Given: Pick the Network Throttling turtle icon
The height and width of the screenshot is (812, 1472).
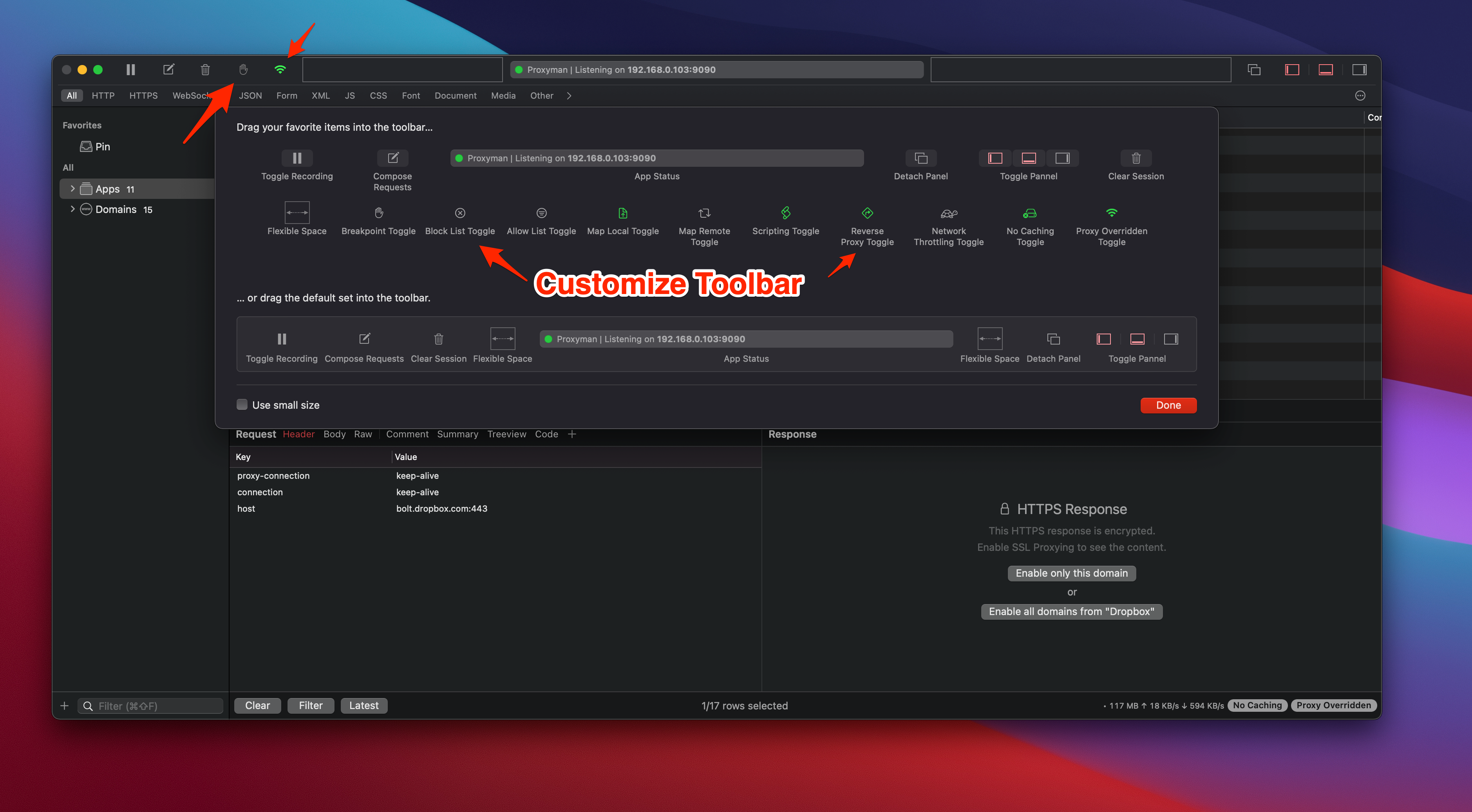Looking at the screenshot, I should 949,213.
